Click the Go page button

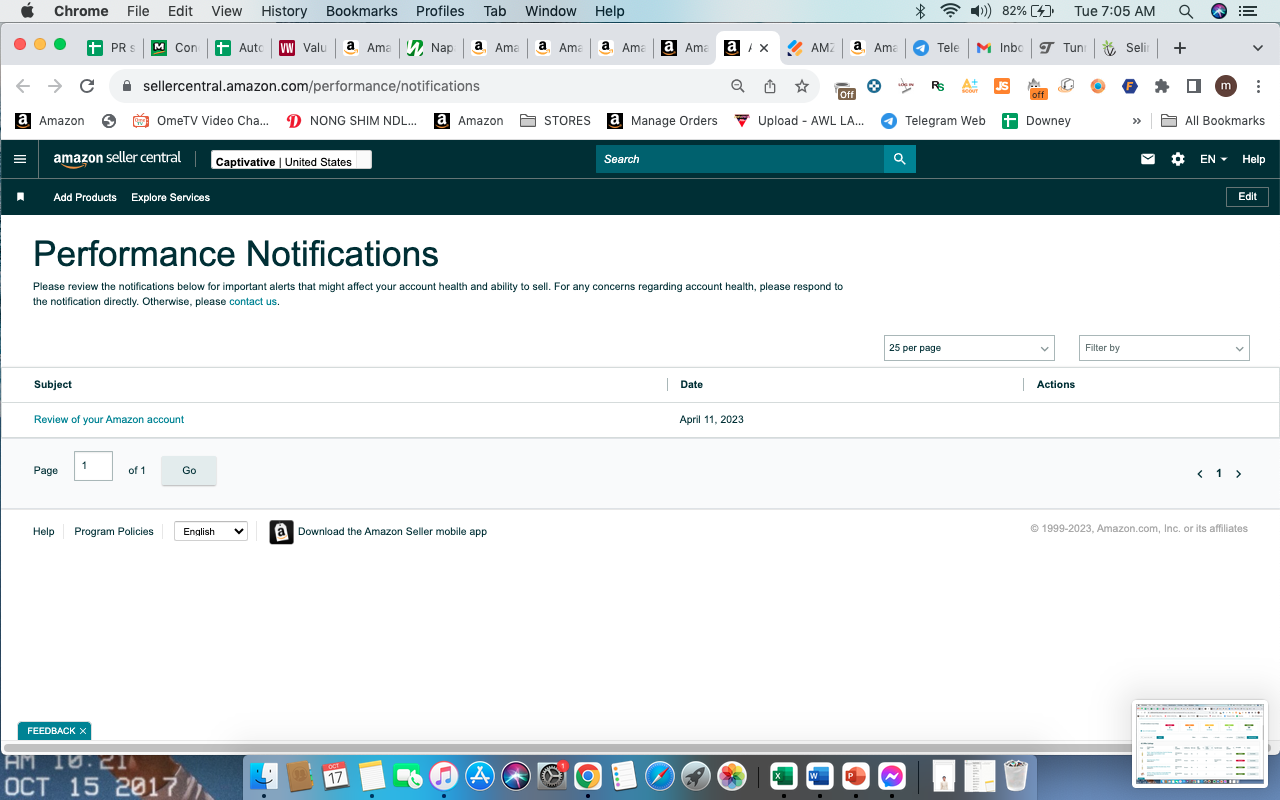pos(189,471)
